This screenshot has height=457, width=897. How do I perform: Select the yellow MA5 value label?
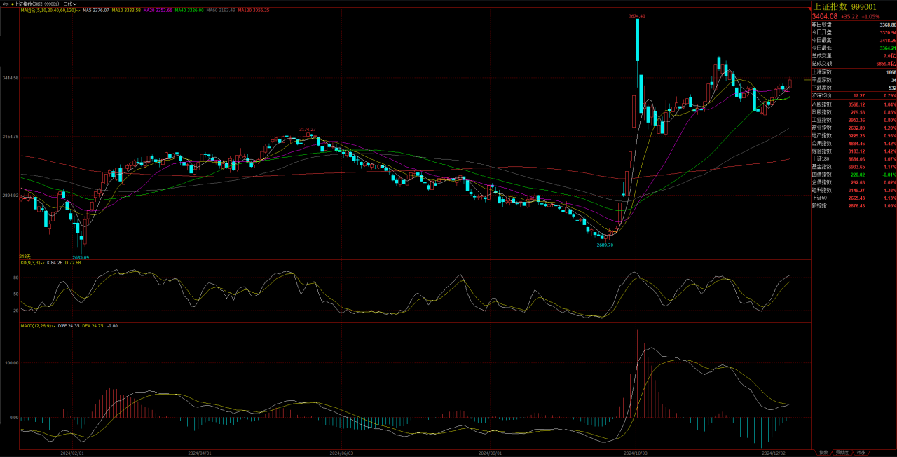(x=95, y=11)
